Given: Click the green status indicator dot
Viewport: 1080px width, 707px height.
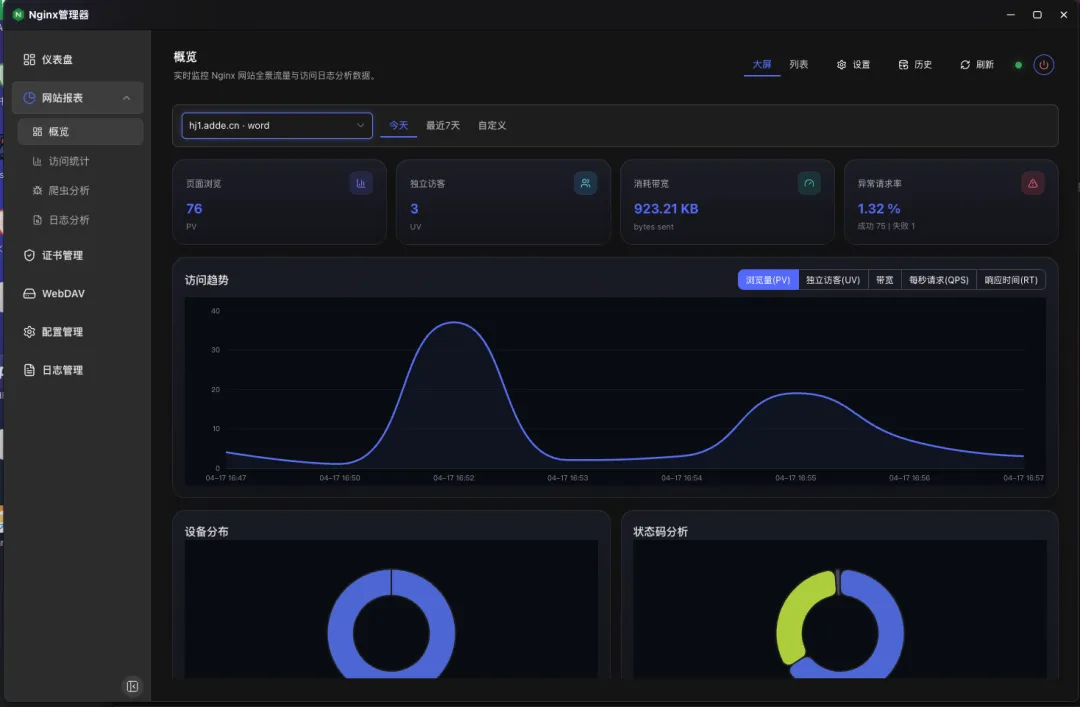Looking at the screenshot, I should [1018, 65].
